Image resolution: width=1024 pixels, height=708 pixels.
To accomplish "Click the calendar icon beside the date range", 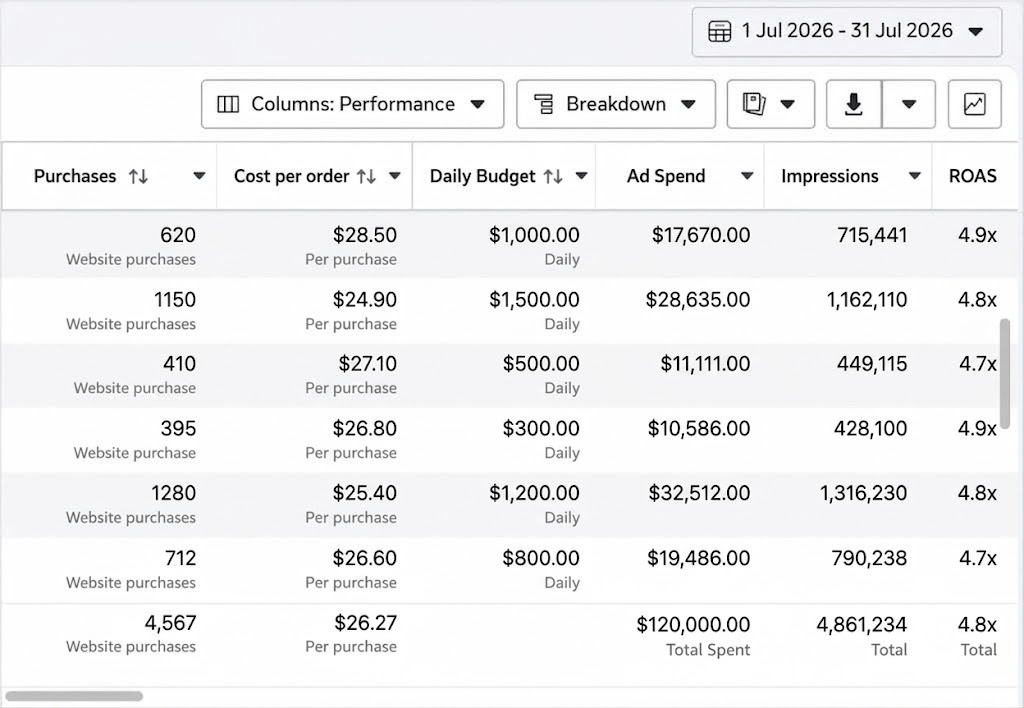I will point(720,31).
